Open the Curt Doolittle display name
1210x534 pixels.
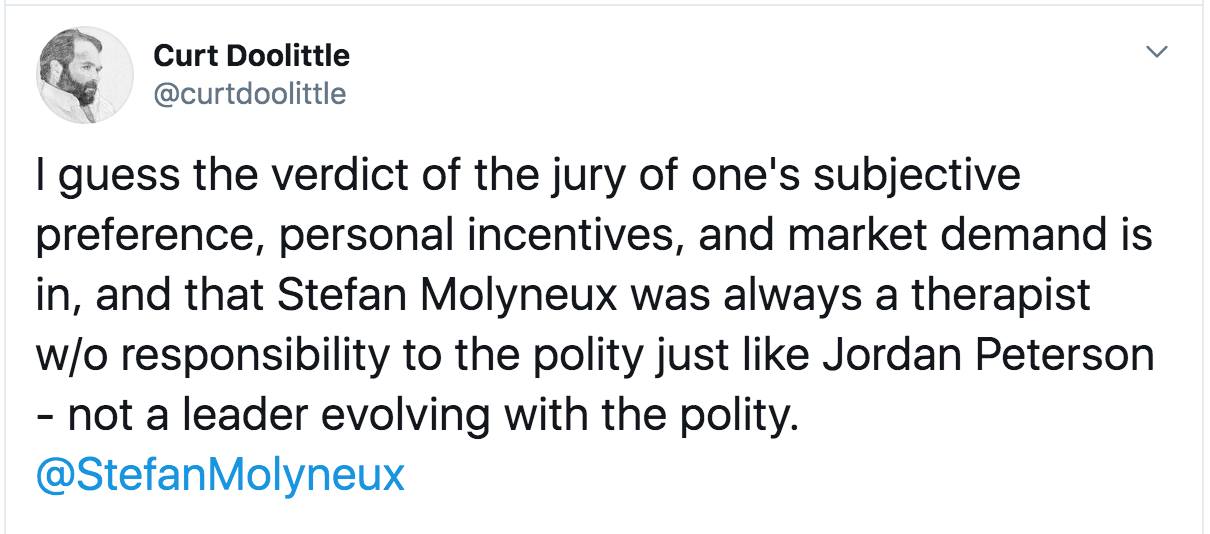[252, 55]
